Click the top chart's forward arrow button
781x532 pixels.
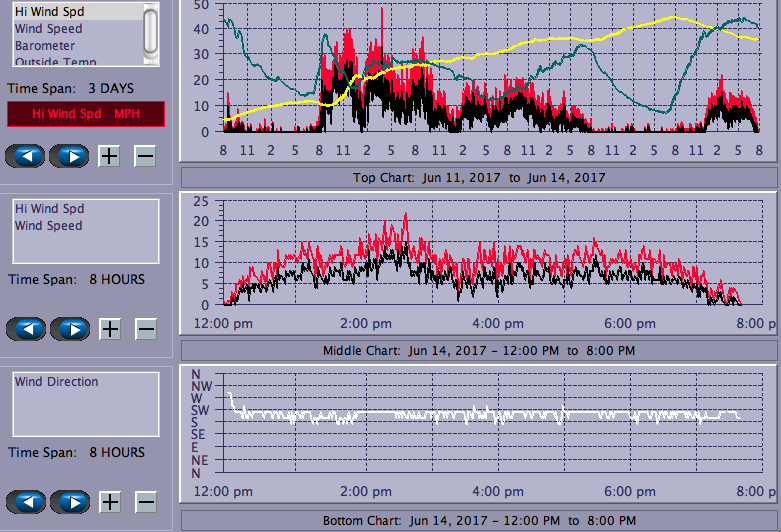[69, 156]
